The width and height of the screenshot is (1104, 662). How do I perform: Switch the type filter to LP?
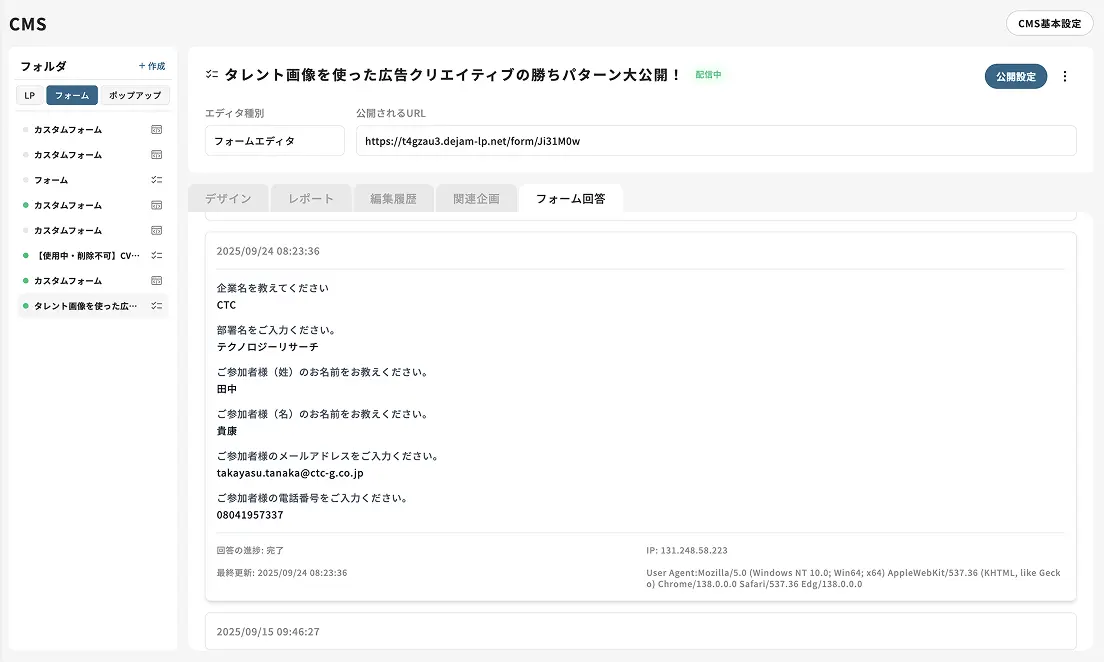[29, 95]
